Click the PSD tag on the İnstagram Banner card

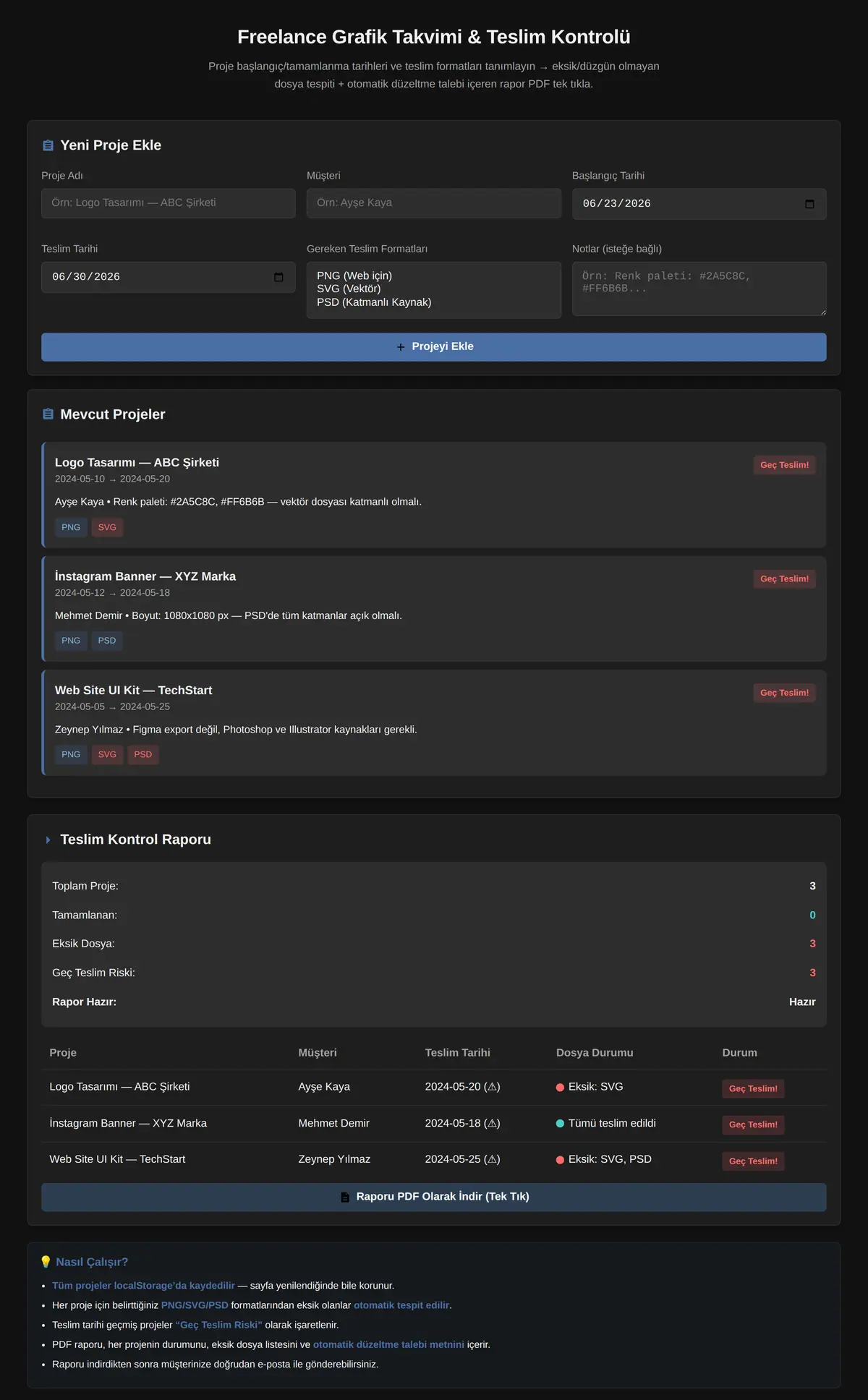pos(107,641)
